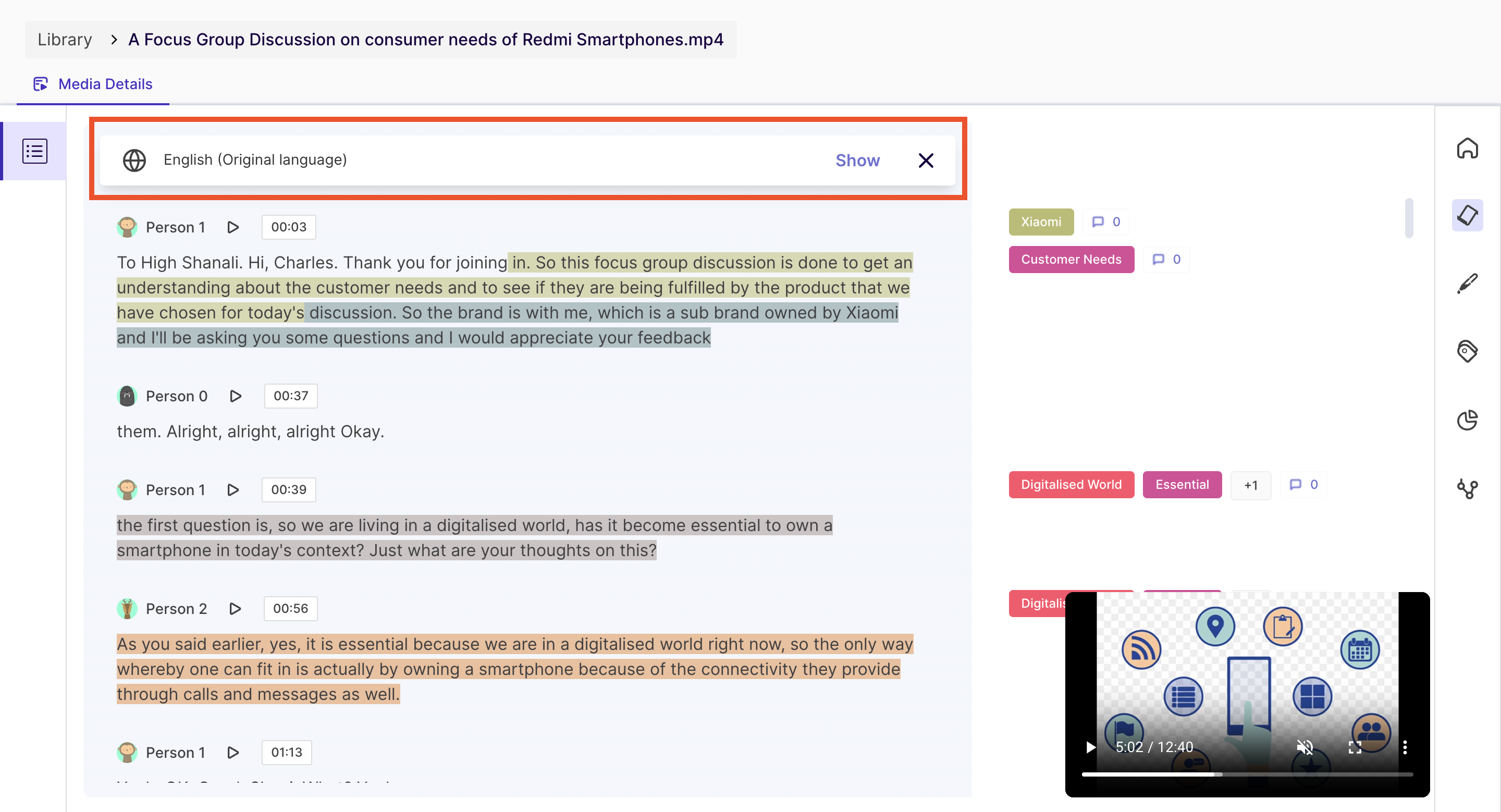Jump to timestamp 00:37

point(291,396)
